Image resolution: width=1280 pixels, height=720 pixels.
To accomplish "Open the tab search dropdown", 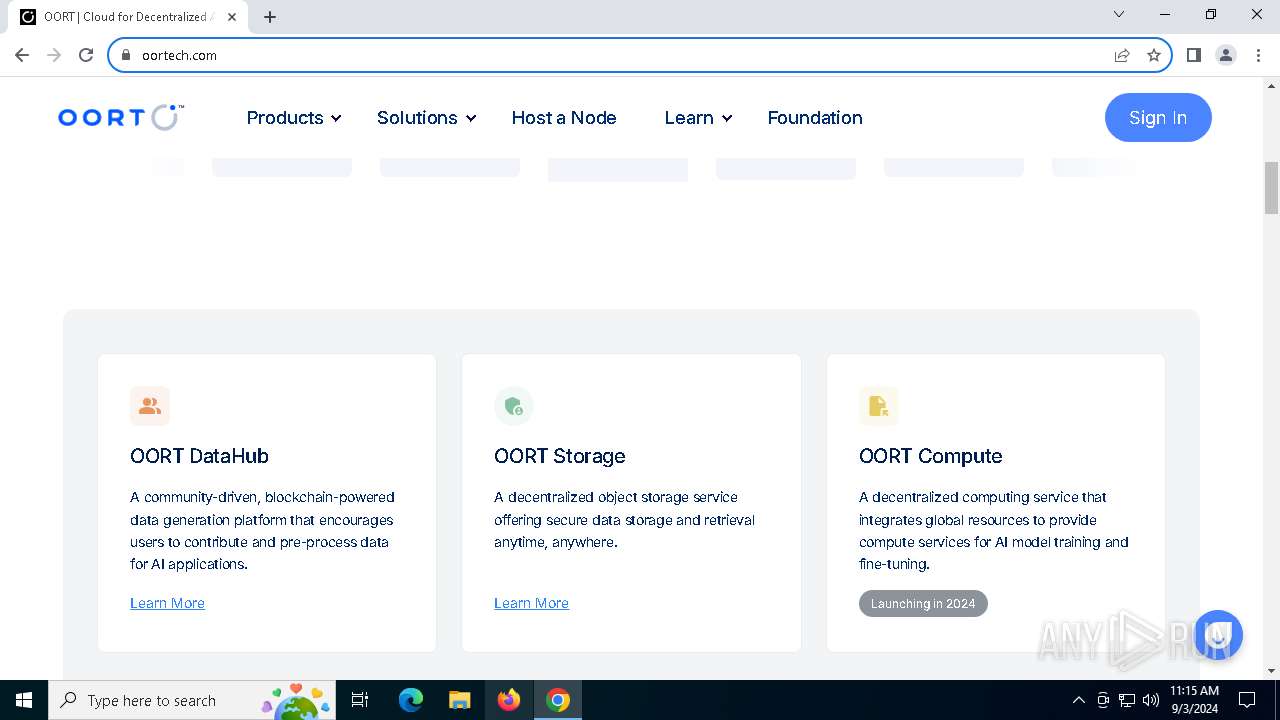I will [x=1119, y=14].
